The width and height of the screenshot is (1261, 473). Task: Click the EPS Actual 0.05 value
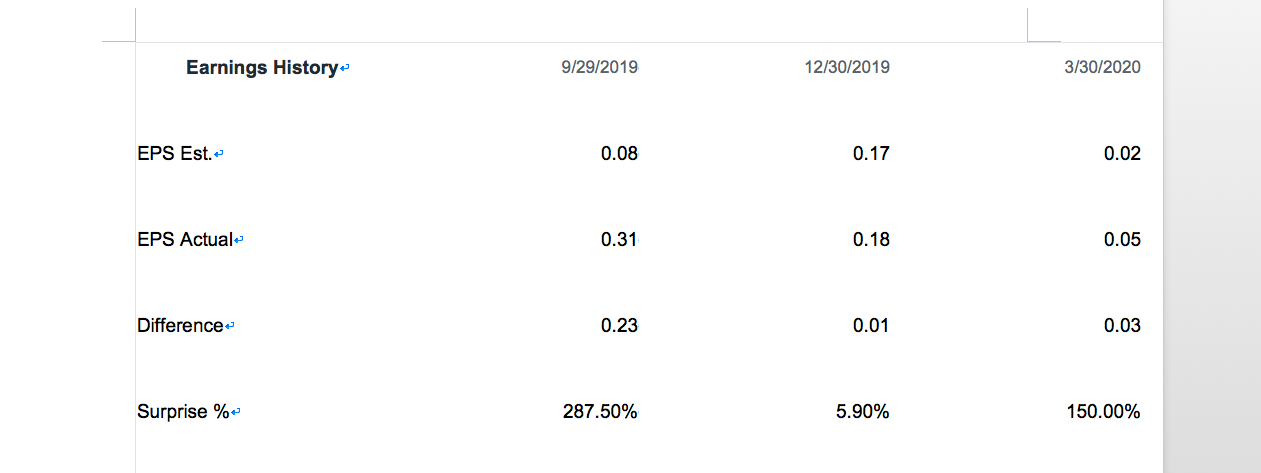[1122, 240]
